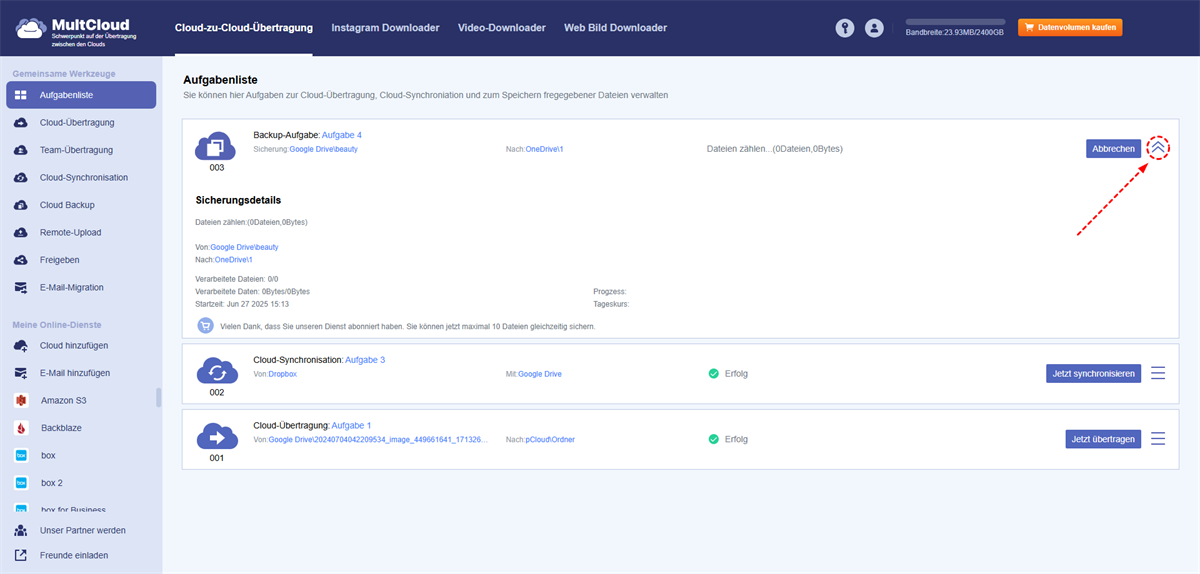
Task: Click the Unser Partner werden icon
Action: click(21, 531)
